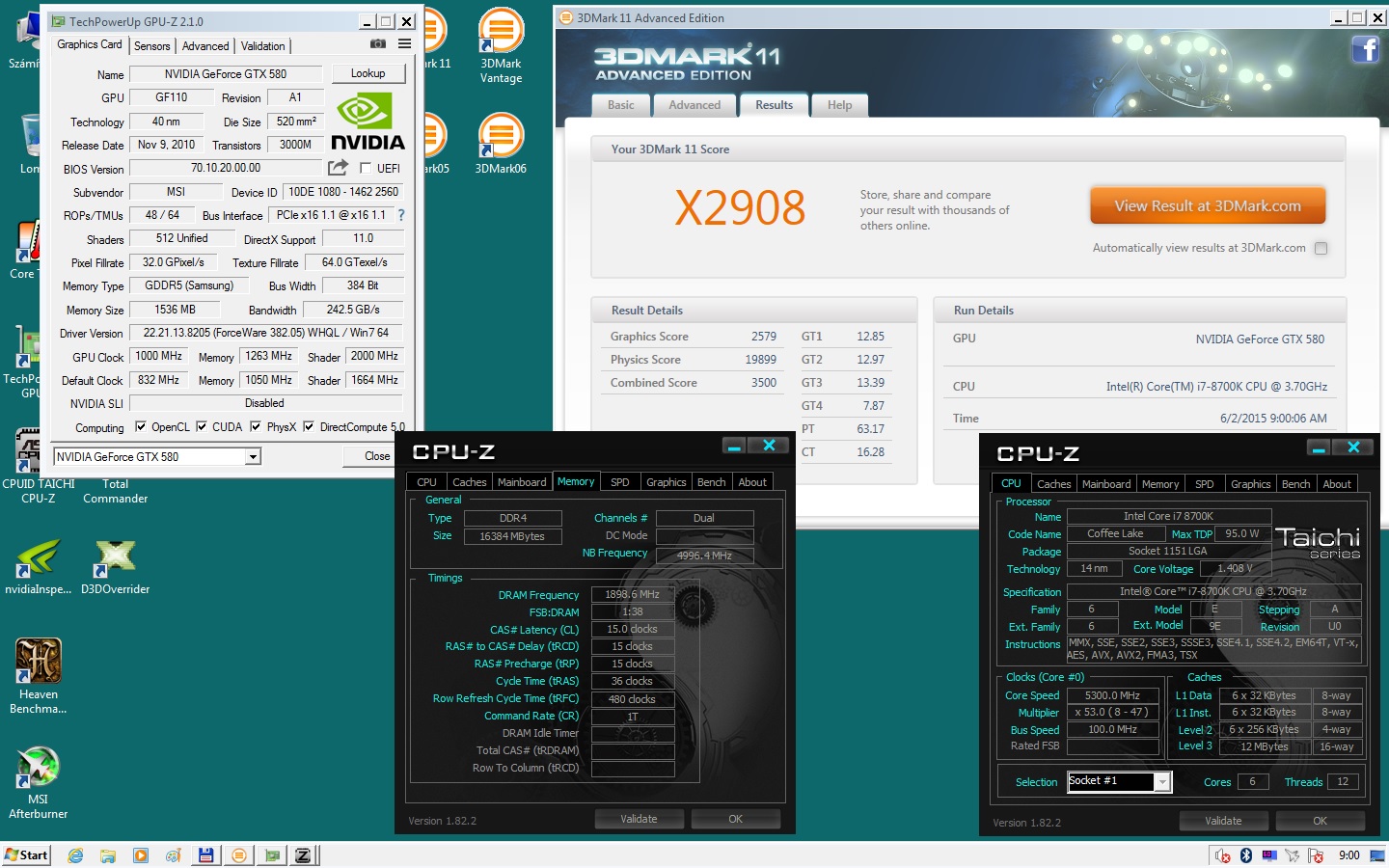
Task: Click the system clock showing 9:00
Action: tap(1349, 855)
